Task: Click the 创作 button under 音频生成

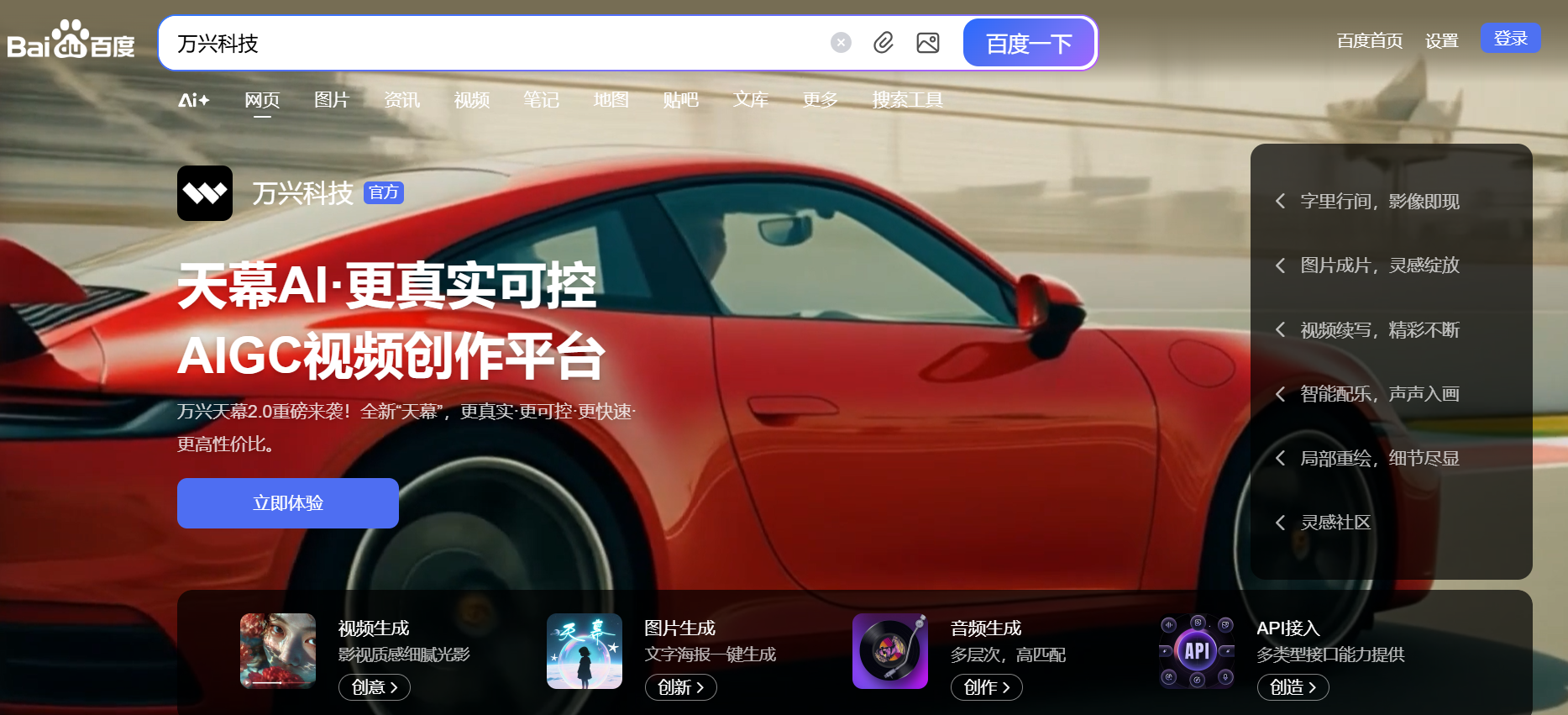Action: (987, 687)
